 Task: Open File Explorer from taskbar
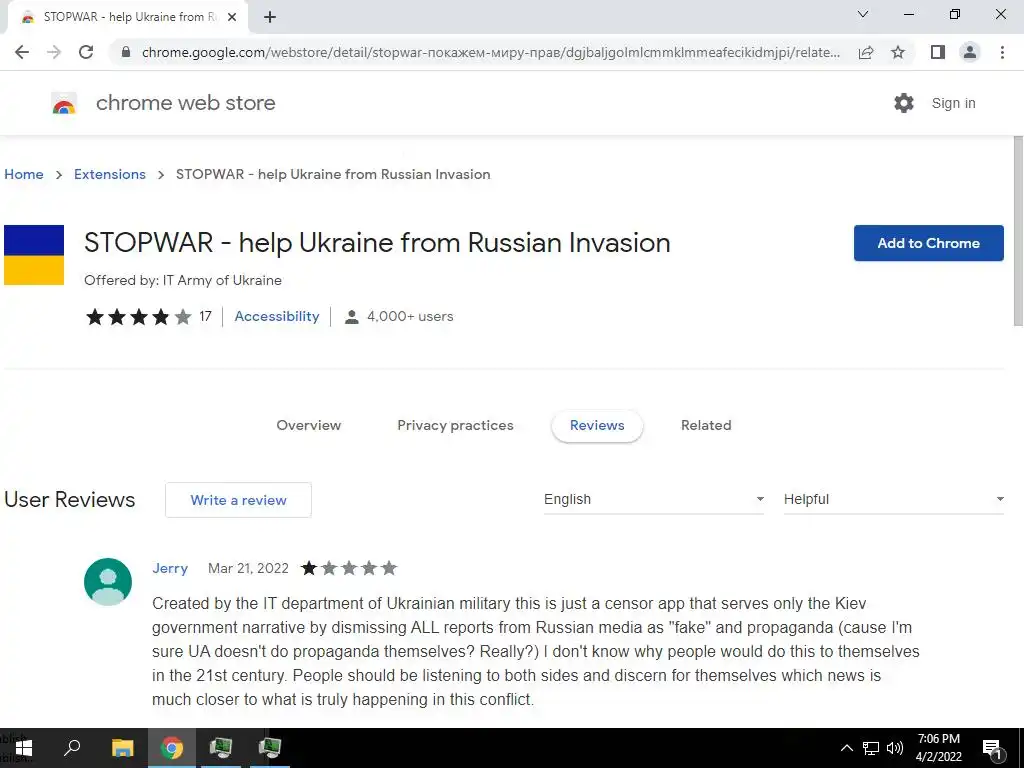pyautogui.click(x=122, y=748)
